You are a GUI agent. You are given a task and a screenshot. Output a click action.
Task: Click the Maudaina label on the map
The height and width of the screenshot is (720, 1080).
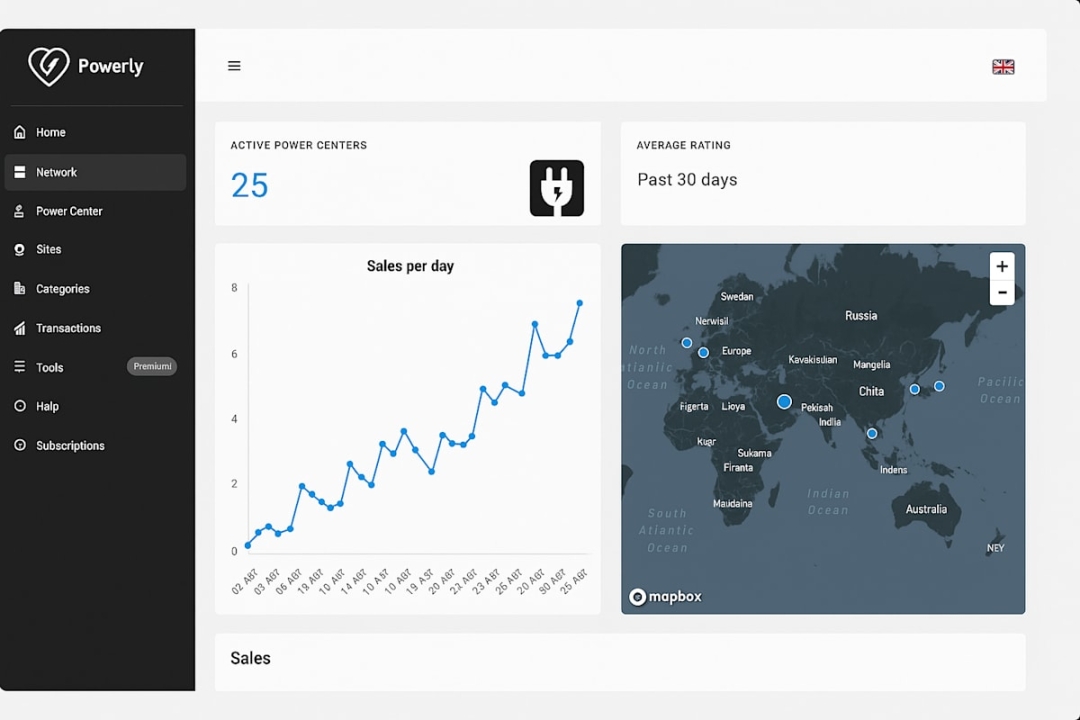(x=732, y=504)
